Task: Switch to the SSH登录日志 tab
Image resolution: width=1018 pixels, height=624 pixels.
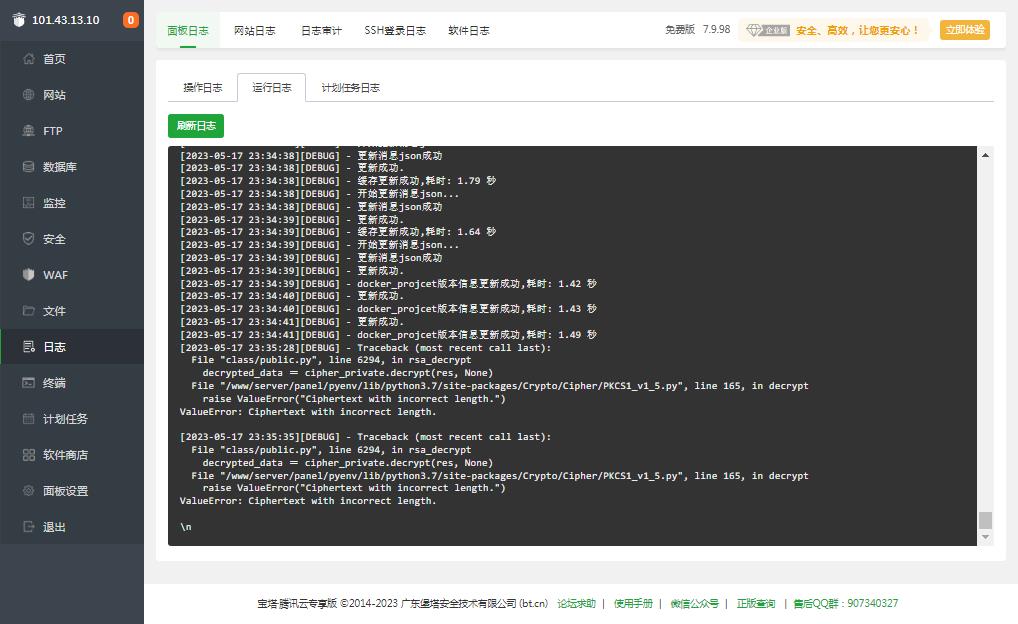Action: pos(395,31)
